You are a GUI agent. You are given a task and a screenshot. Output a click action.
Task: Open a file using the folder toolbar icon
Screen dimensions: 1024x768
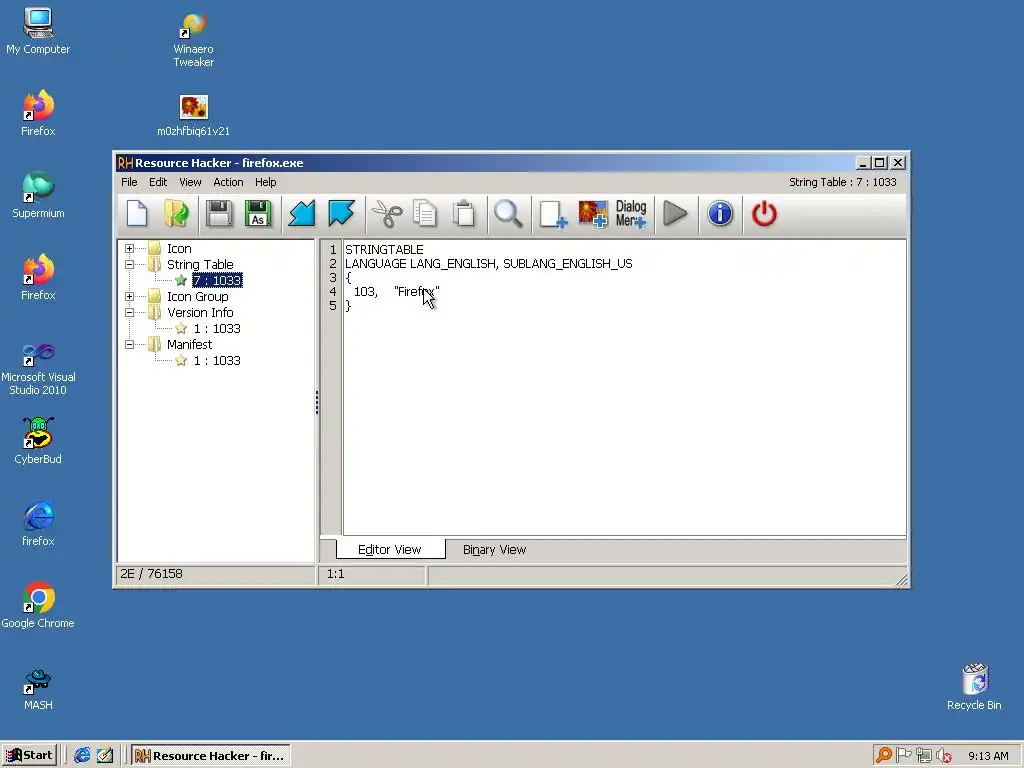176,214
